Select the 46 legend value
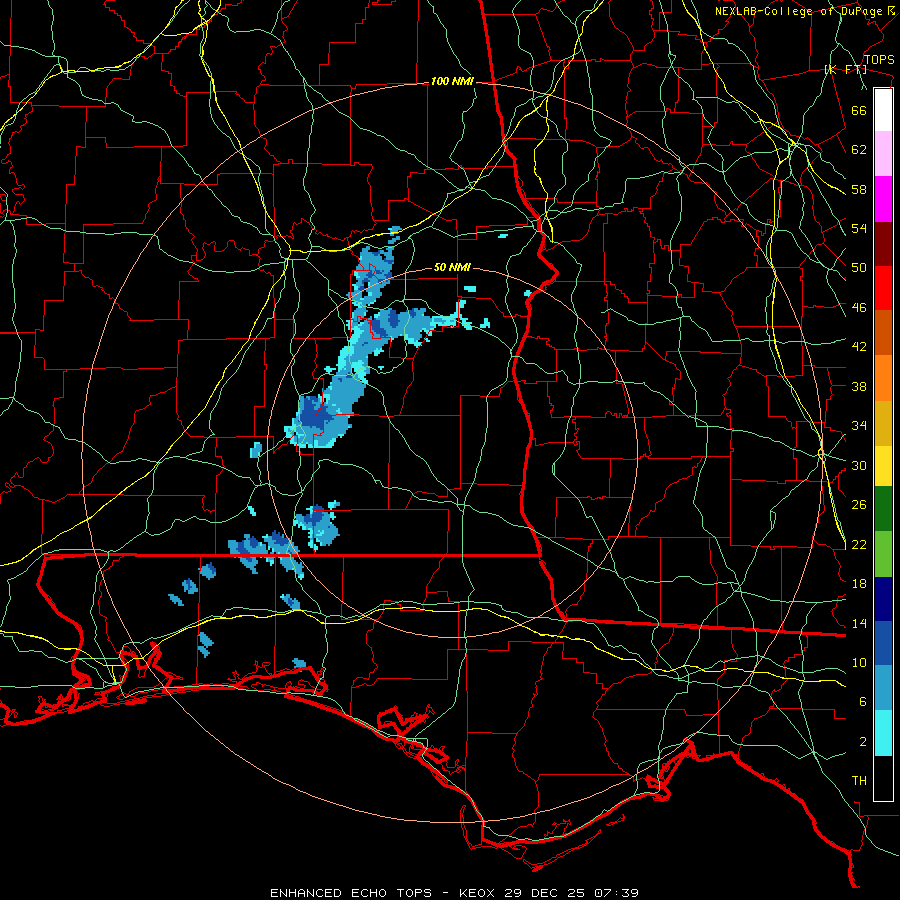This screenshot has width=900, height=900. pos(859,308)
